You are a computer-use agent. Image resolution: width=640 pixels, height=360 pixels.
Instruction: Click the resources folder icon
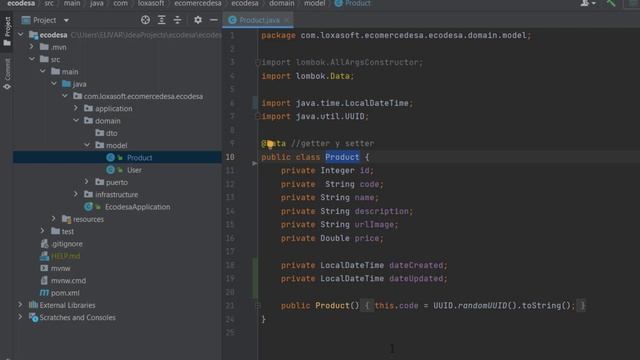coord(66,219)
